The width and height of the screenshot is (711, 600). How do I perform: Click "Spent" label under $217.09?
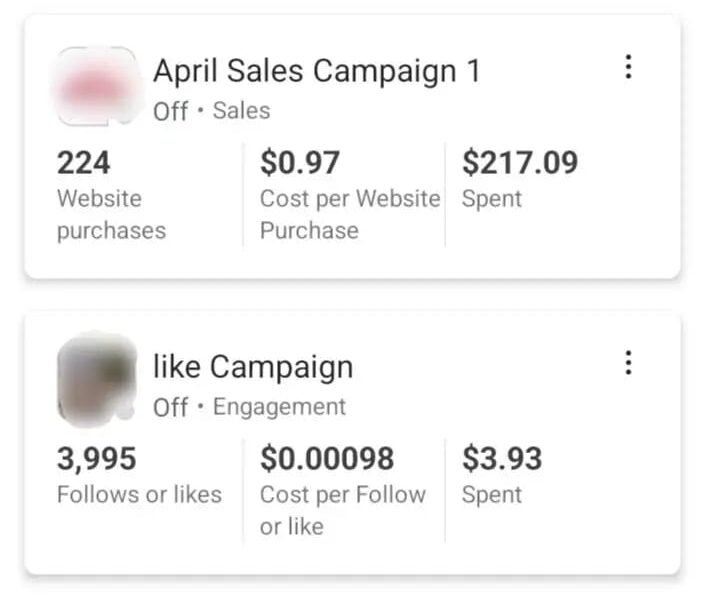[x=492, y=199]
